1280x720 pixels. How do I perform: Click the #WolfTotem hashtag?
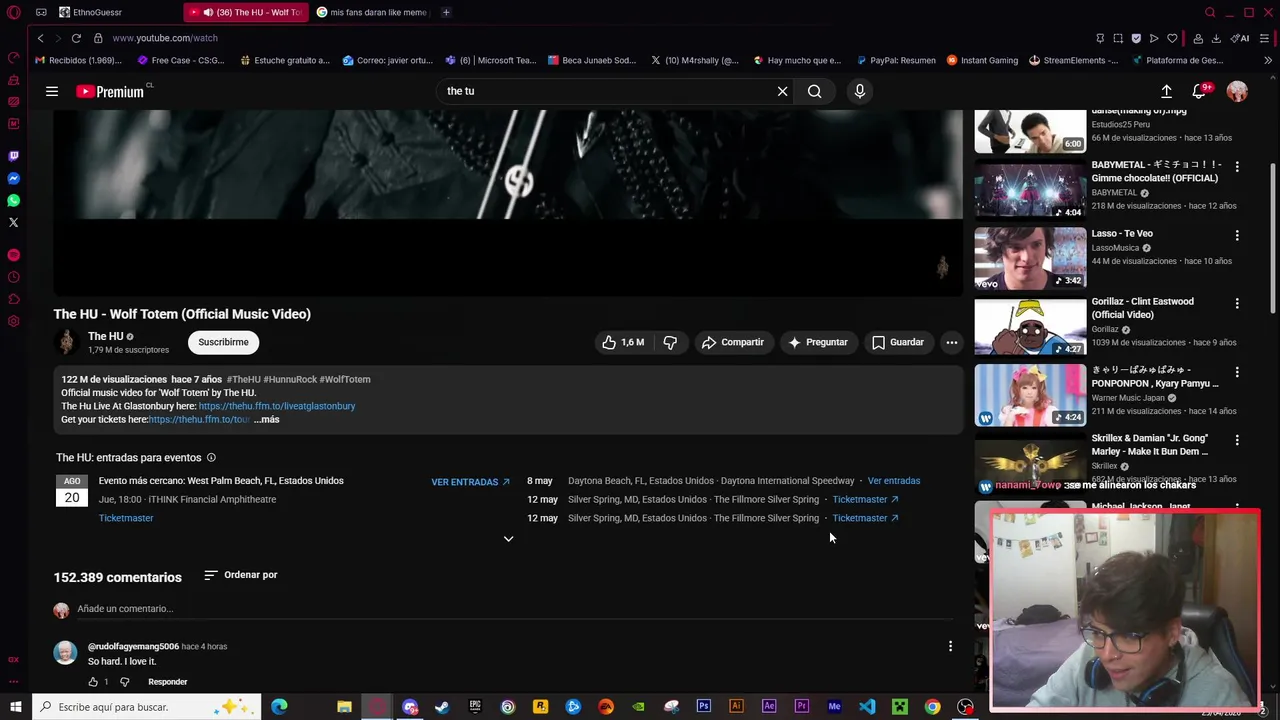click(x=345, y=379)
